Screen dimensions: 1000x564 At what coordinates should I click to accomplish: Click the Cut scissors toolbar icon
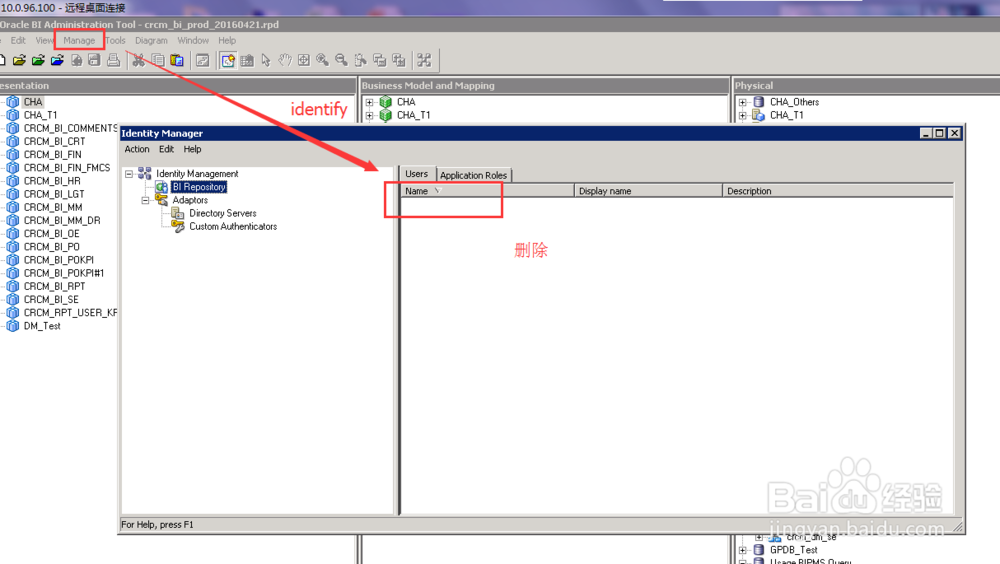(x=138, y=61)
